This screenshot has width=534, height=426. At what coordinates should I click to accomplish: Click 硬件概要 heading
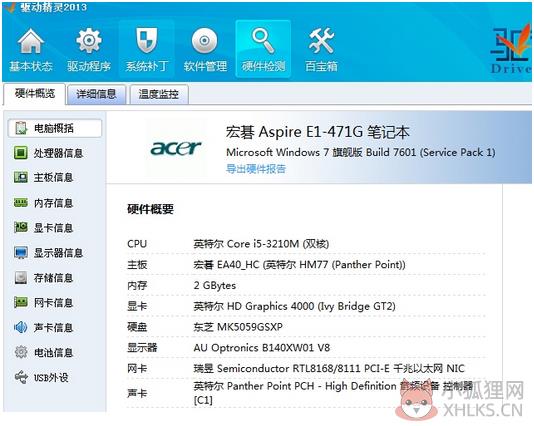tap(150, 209)
